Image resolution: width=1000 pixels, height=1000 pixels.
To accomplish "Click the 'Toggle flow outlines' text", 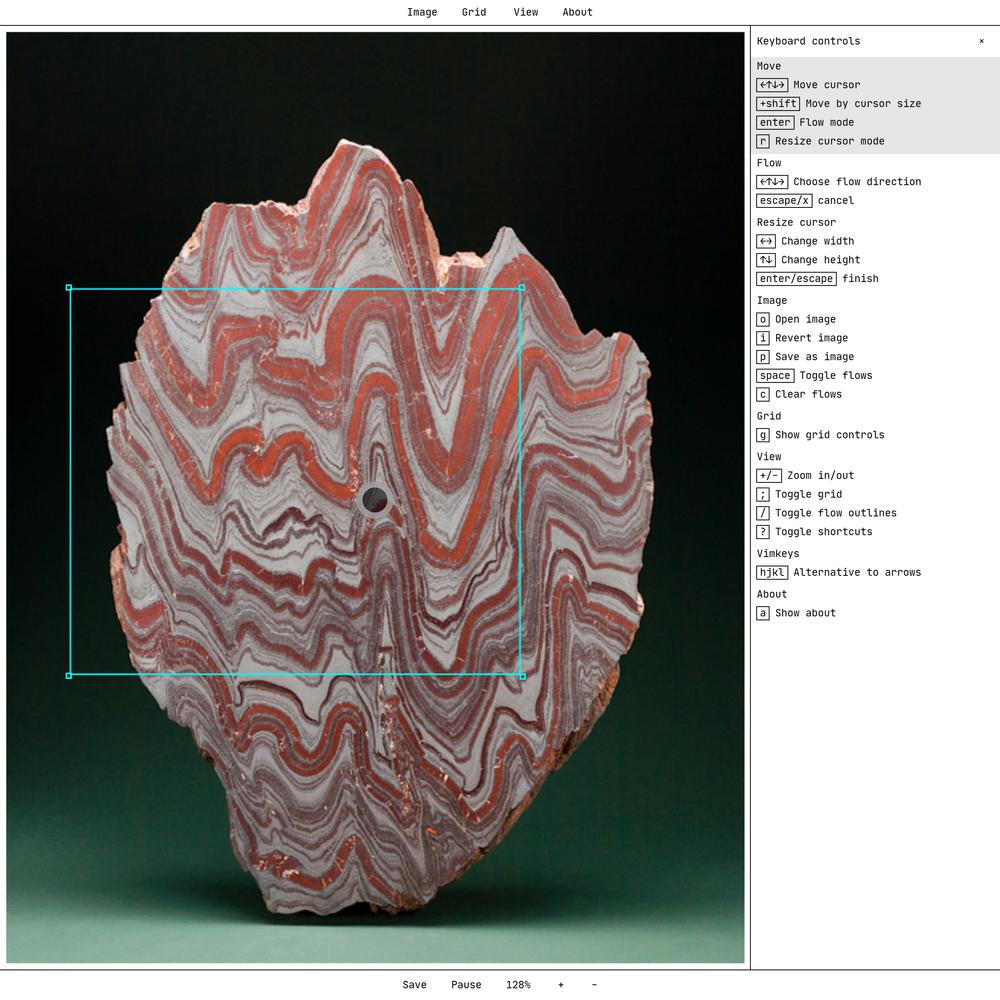I will click(x=835, y=513).
